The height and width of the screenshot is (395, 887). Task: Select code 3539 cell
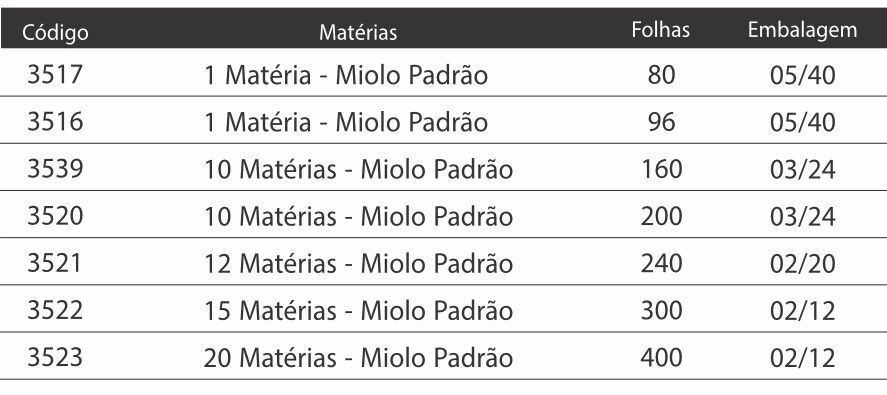(55, 169)
